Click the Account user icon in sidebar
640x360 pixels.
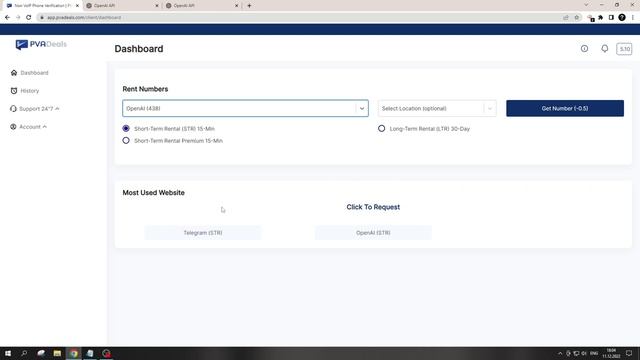(13, 127)
